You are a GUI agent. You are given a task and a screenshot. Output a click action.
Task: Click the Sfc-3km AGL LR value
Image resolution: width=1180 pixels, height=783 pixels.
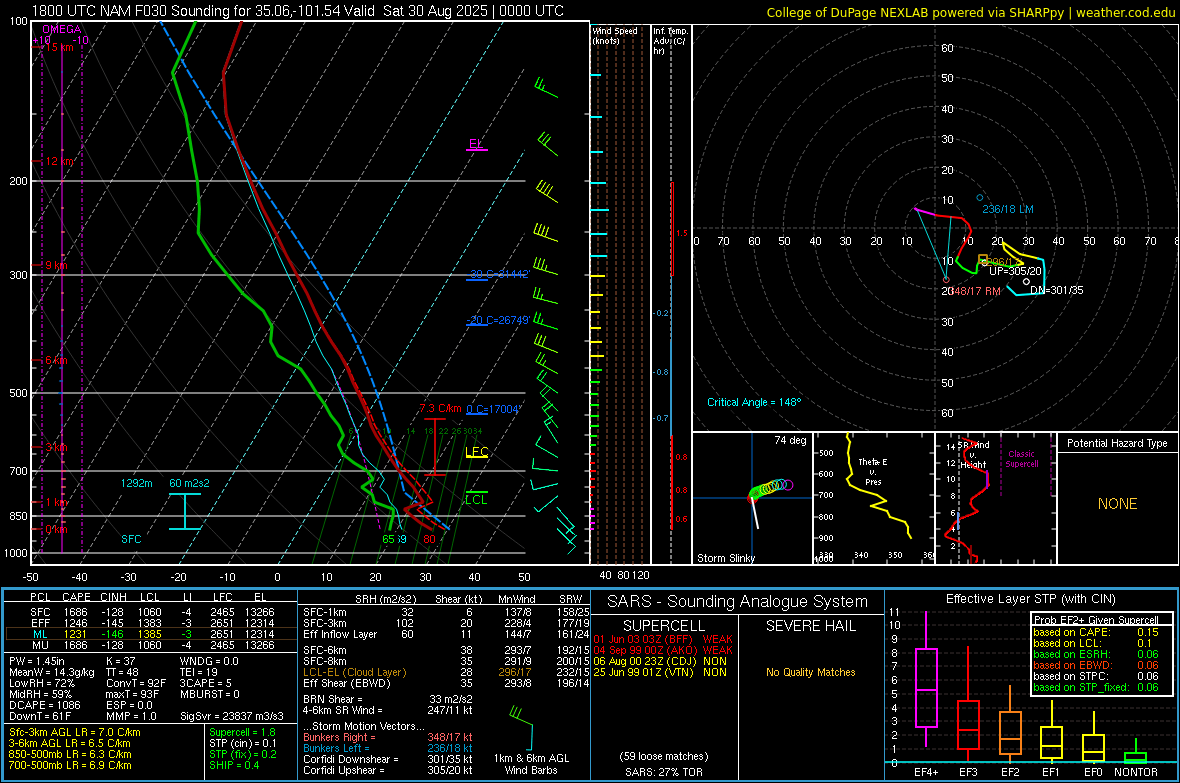pyautogui.click(x=75, y=732)
